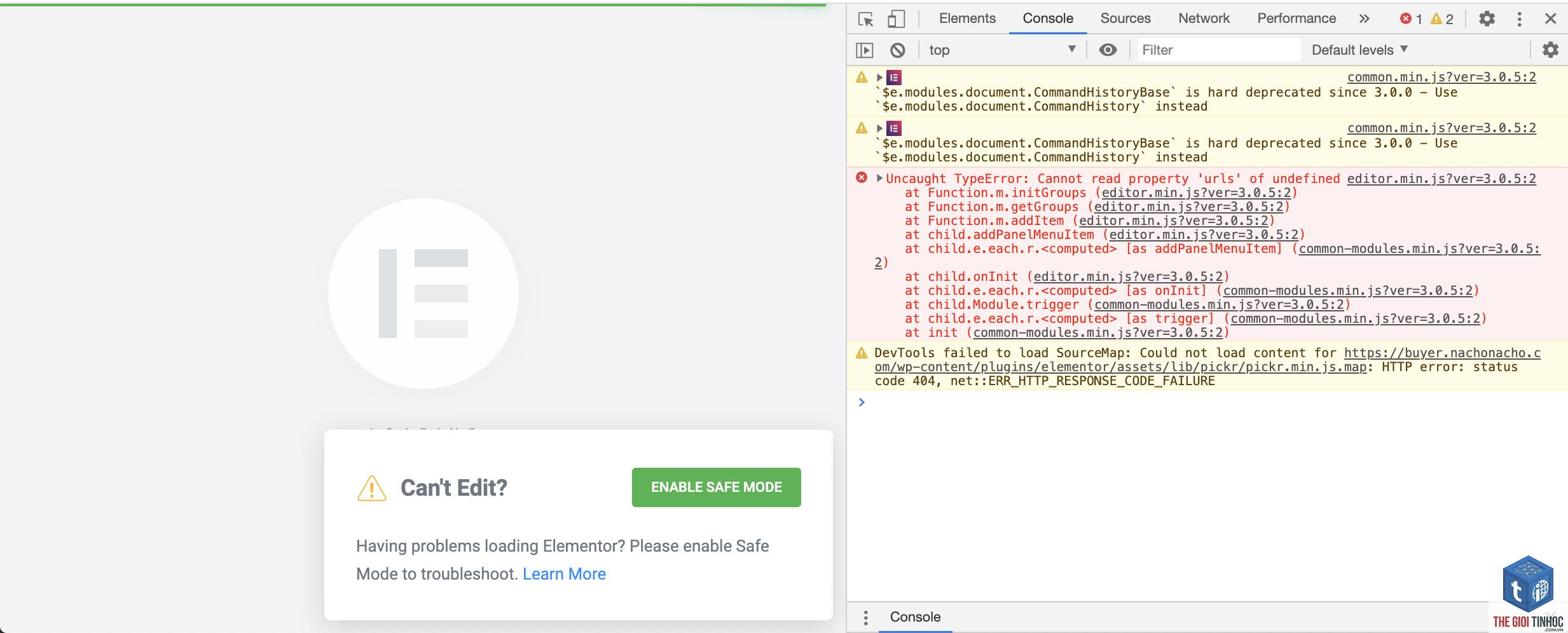Image resolution: width=1568 pixels, height=633 pixels.
Task: Show more DevTools tabs chevron
Action: [x=1364, y=19]
